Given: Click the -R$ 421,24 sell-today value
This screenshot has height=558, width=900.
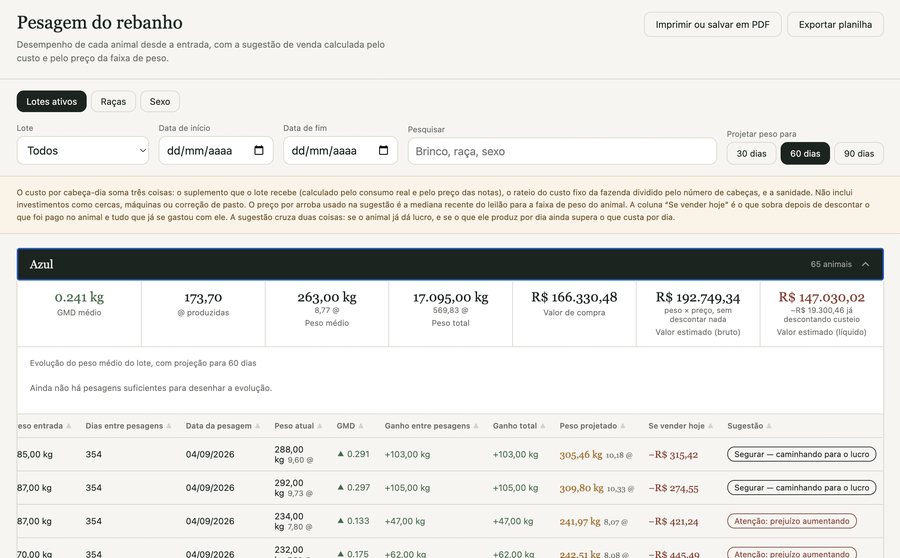Looking at the screenshot, I should (673, 522).
